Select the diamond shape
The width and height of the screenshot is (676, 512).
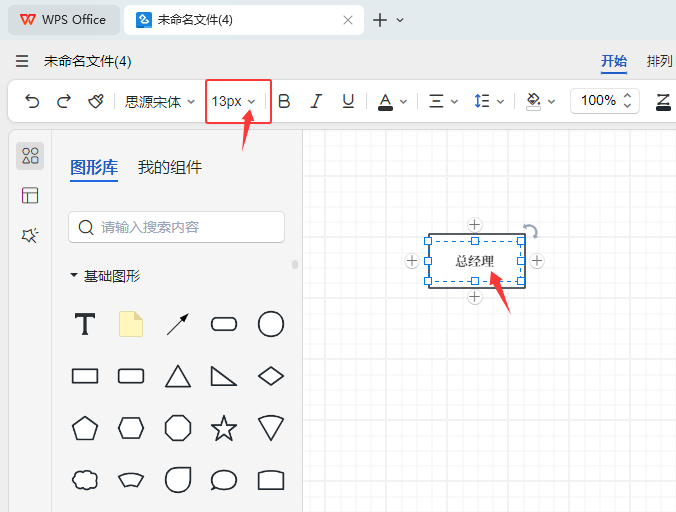coord(271,376)
